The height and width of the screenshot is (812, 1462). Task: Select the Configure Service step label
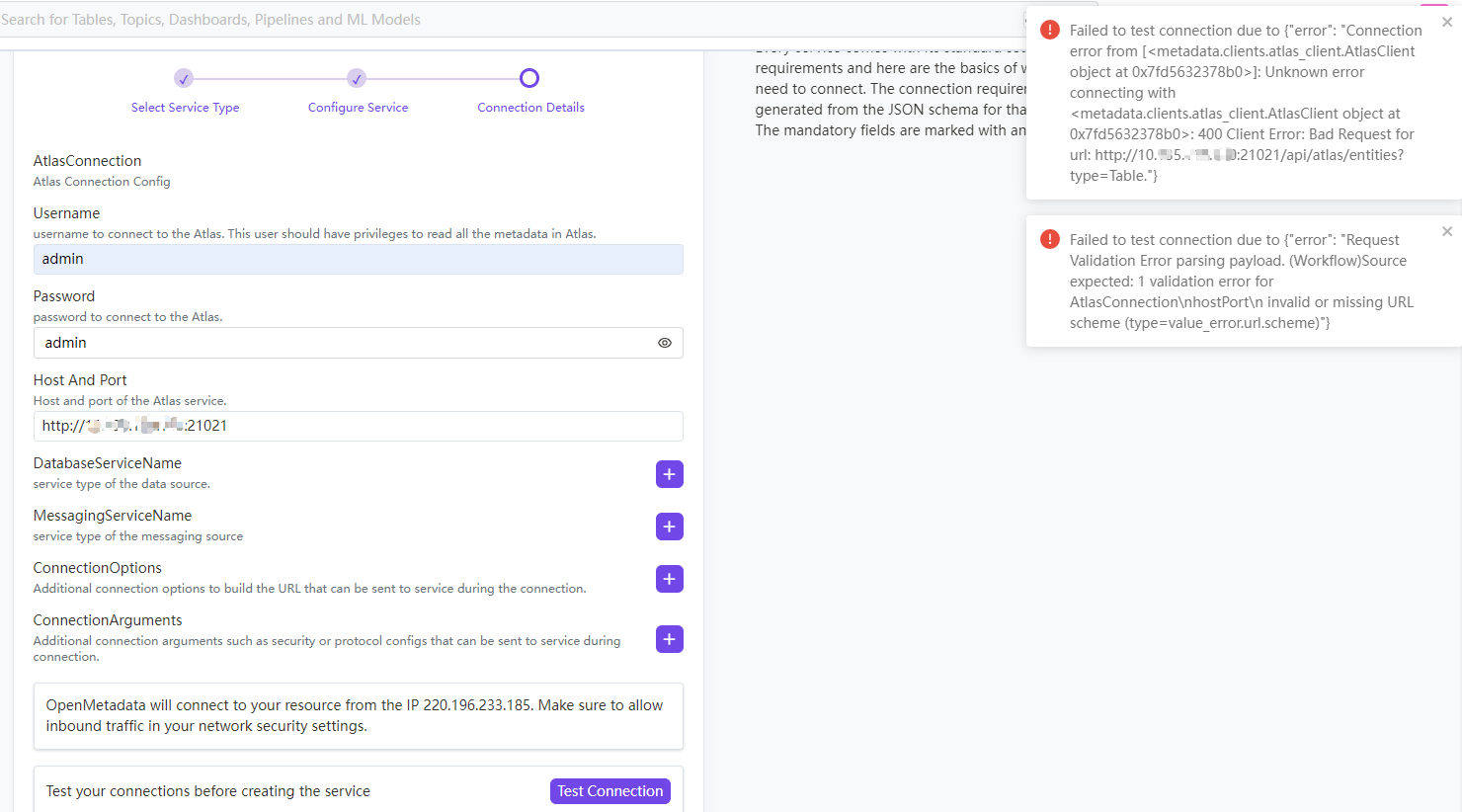358,107
